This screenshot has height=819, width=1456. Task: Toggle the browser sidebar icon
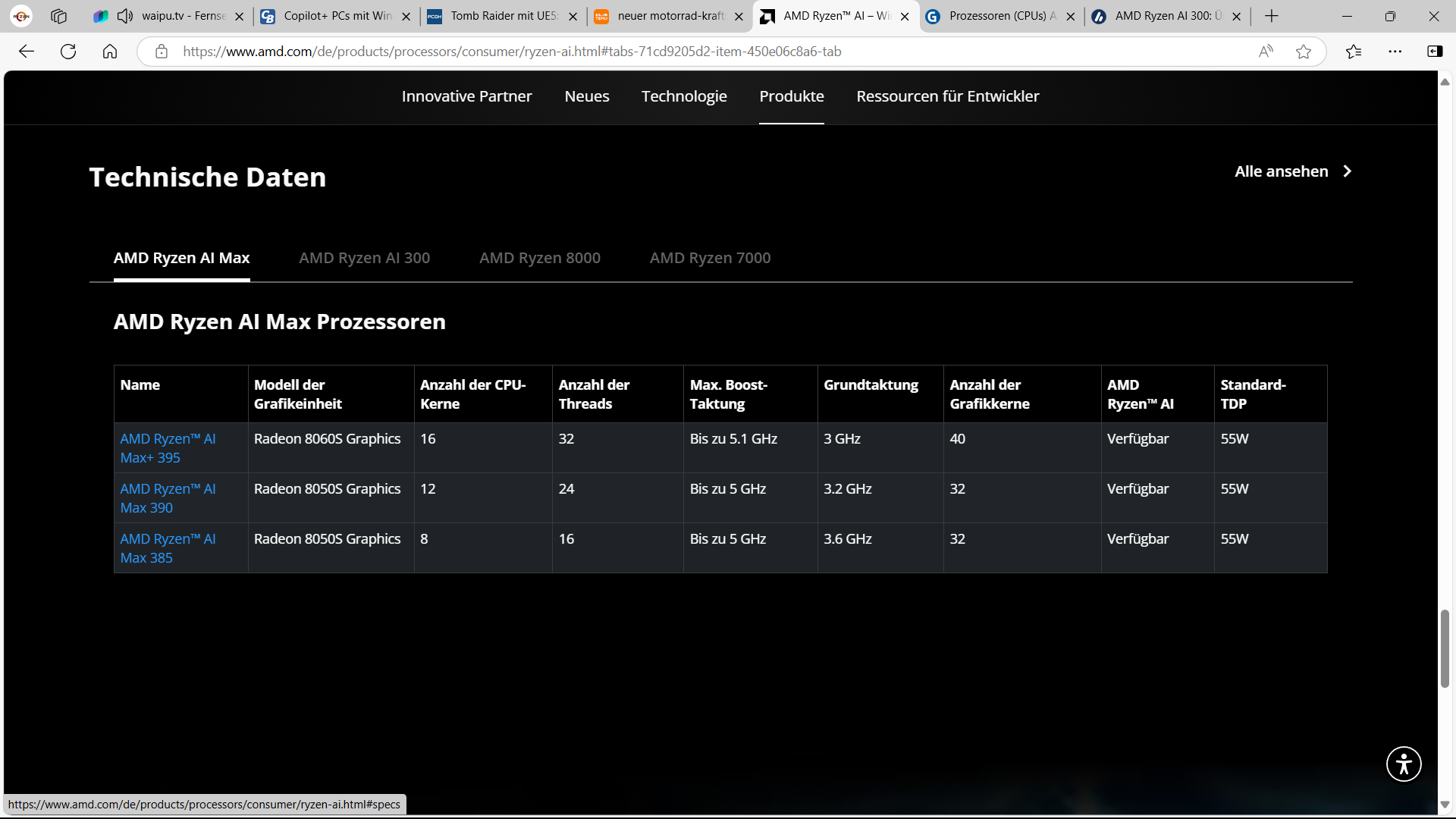[1435, 52]
